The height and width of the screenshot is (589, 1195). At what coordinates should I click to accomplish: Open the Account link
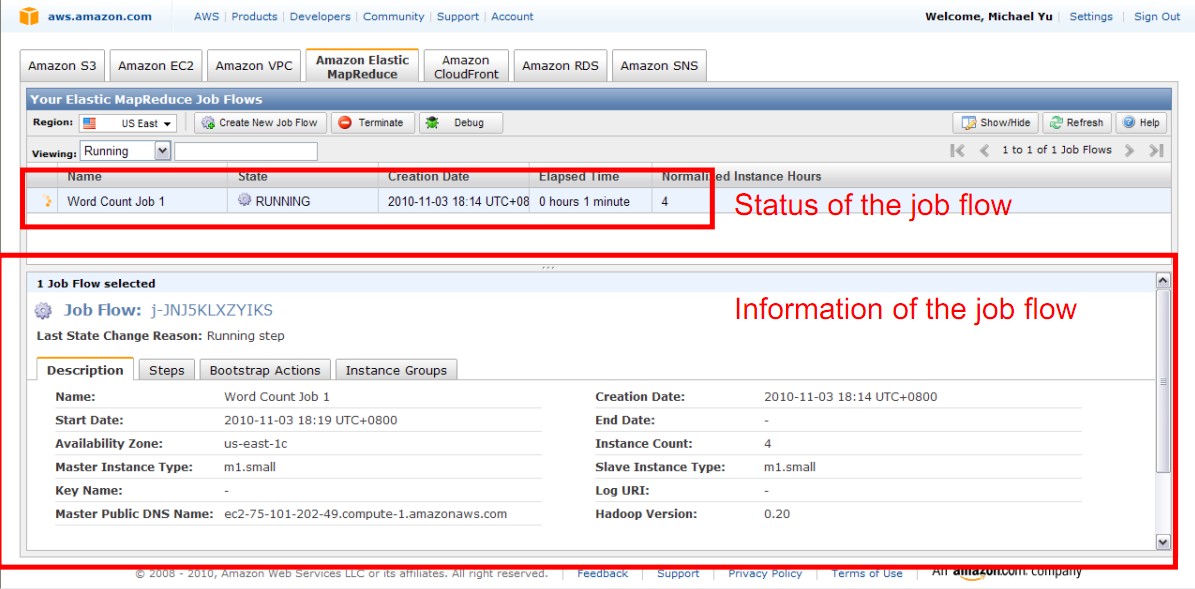[512, 16]
